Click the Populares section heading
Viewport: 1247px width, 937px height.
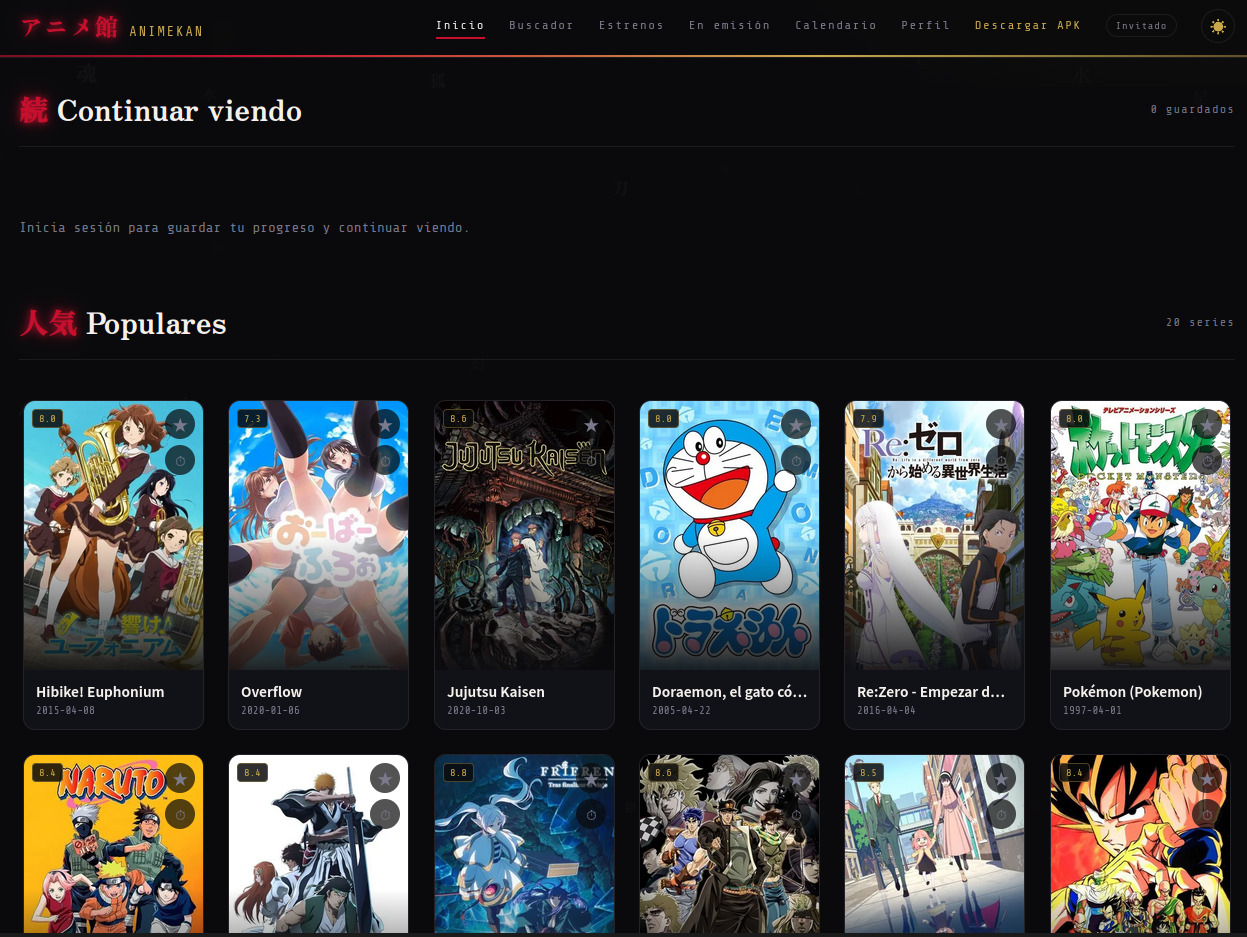(123, 323)
